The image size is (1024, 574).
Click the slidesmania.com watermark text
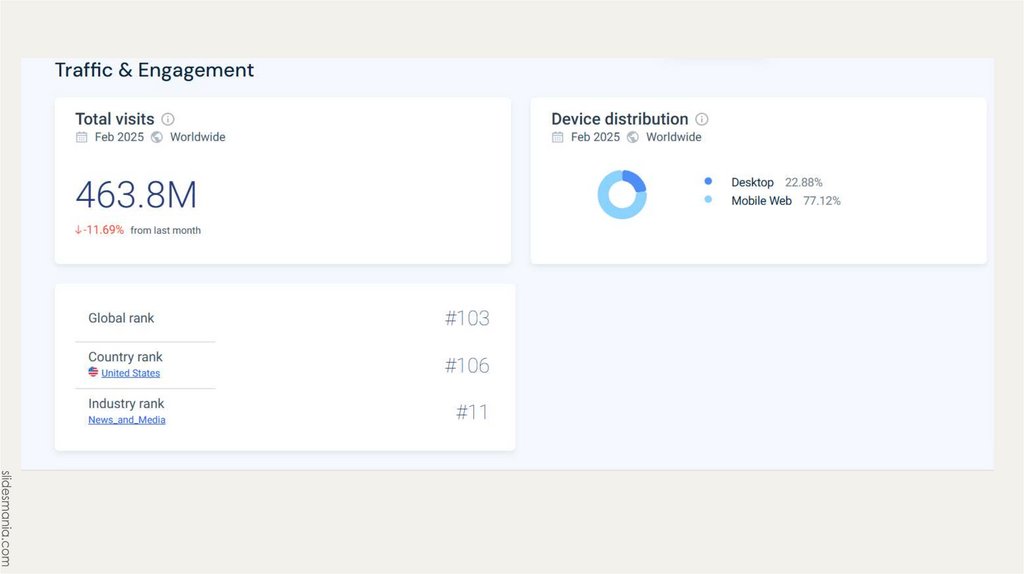[7, 518]
